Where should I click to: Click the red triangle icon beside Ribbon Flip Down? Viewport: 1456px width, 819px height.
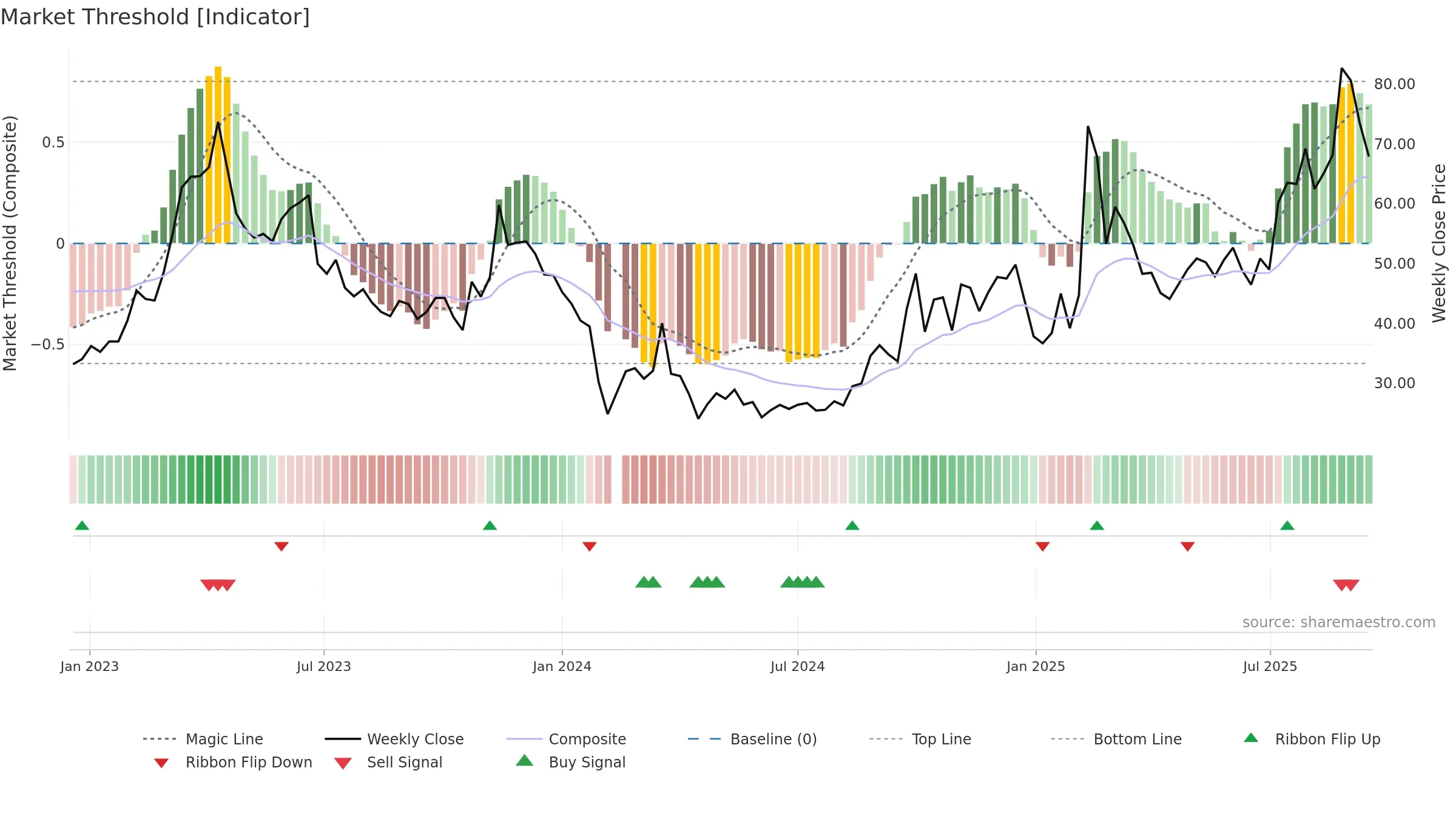tap(161, 763)
